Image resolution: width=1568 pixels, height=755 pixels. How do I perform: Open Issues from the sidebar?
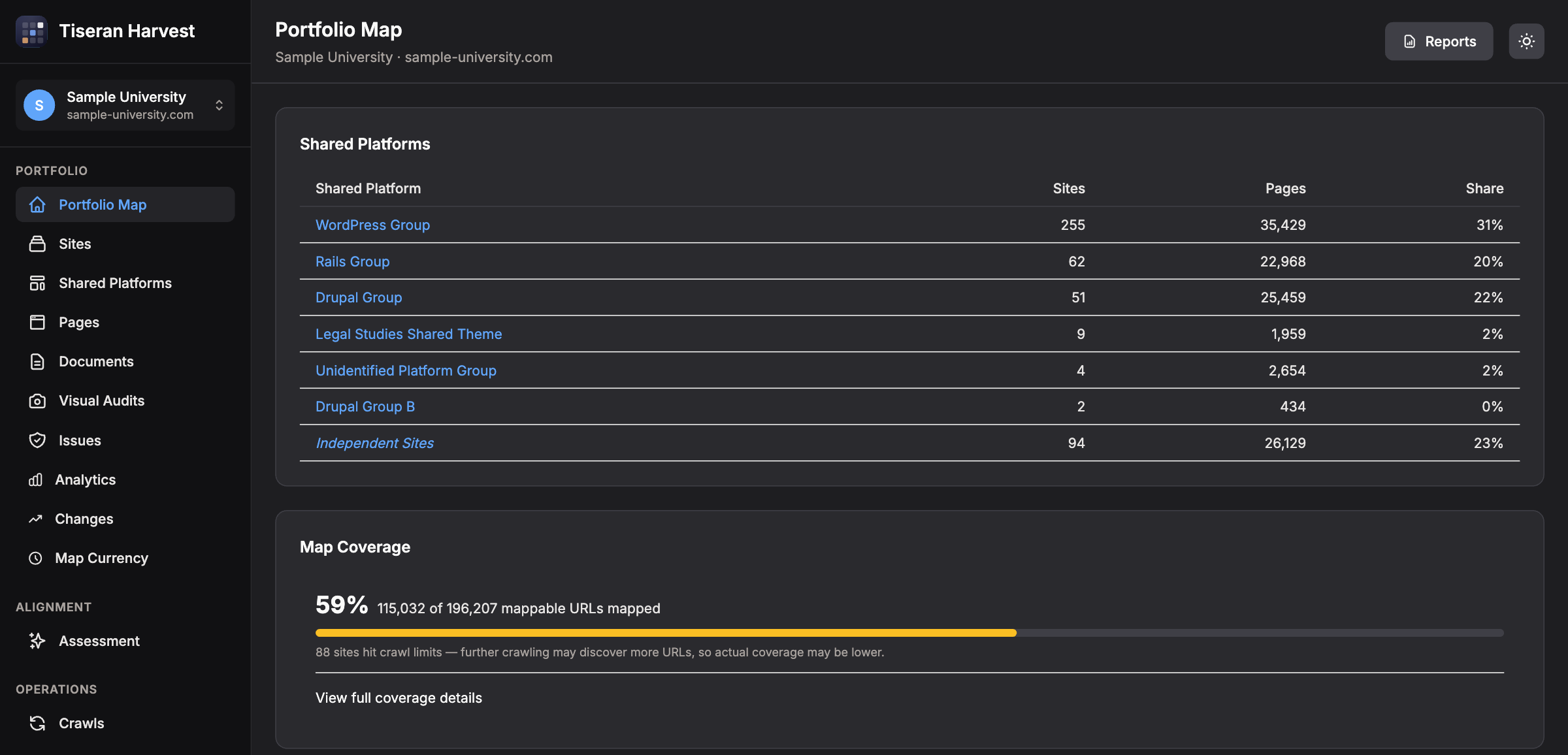pyautogui.click(x=125, y=440)
